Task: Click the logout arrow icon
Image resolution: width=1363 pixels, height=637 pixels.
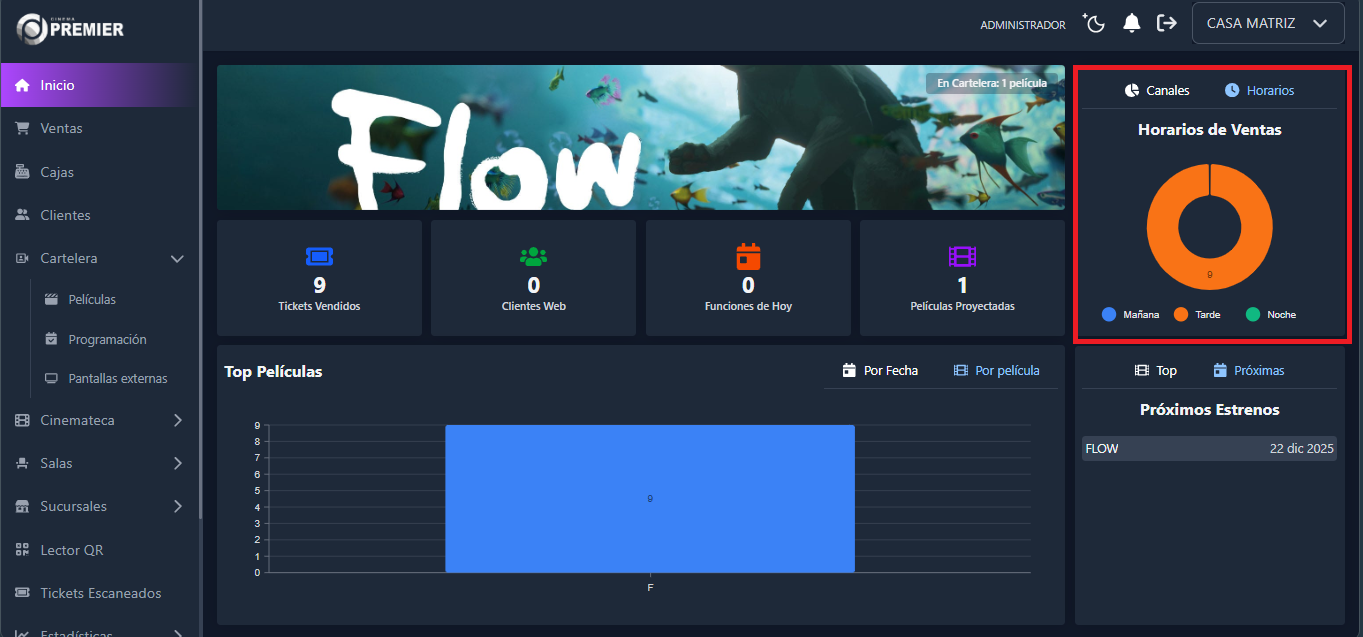Action: click(1166, 23)
